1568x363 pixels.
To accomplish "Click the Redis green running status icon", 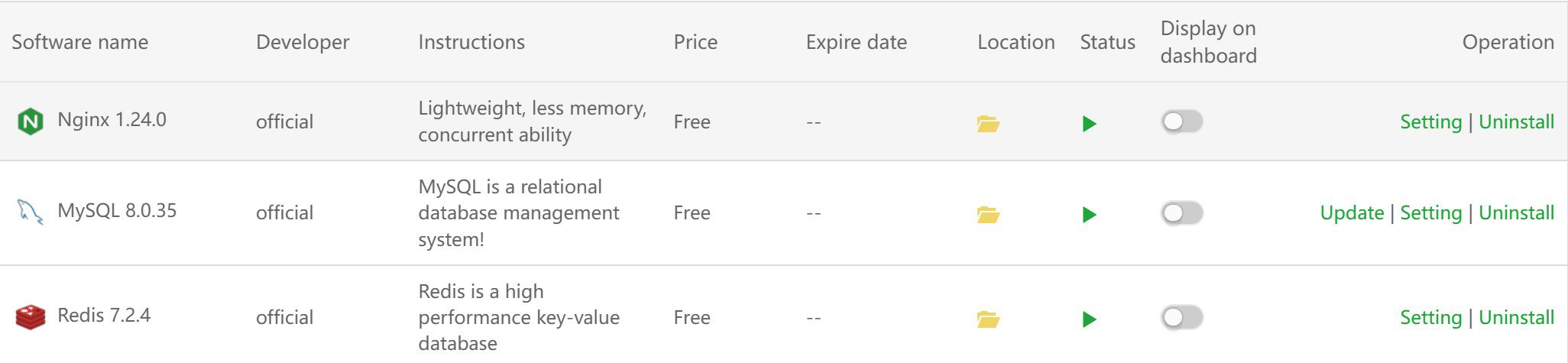I will point(1090,319).
